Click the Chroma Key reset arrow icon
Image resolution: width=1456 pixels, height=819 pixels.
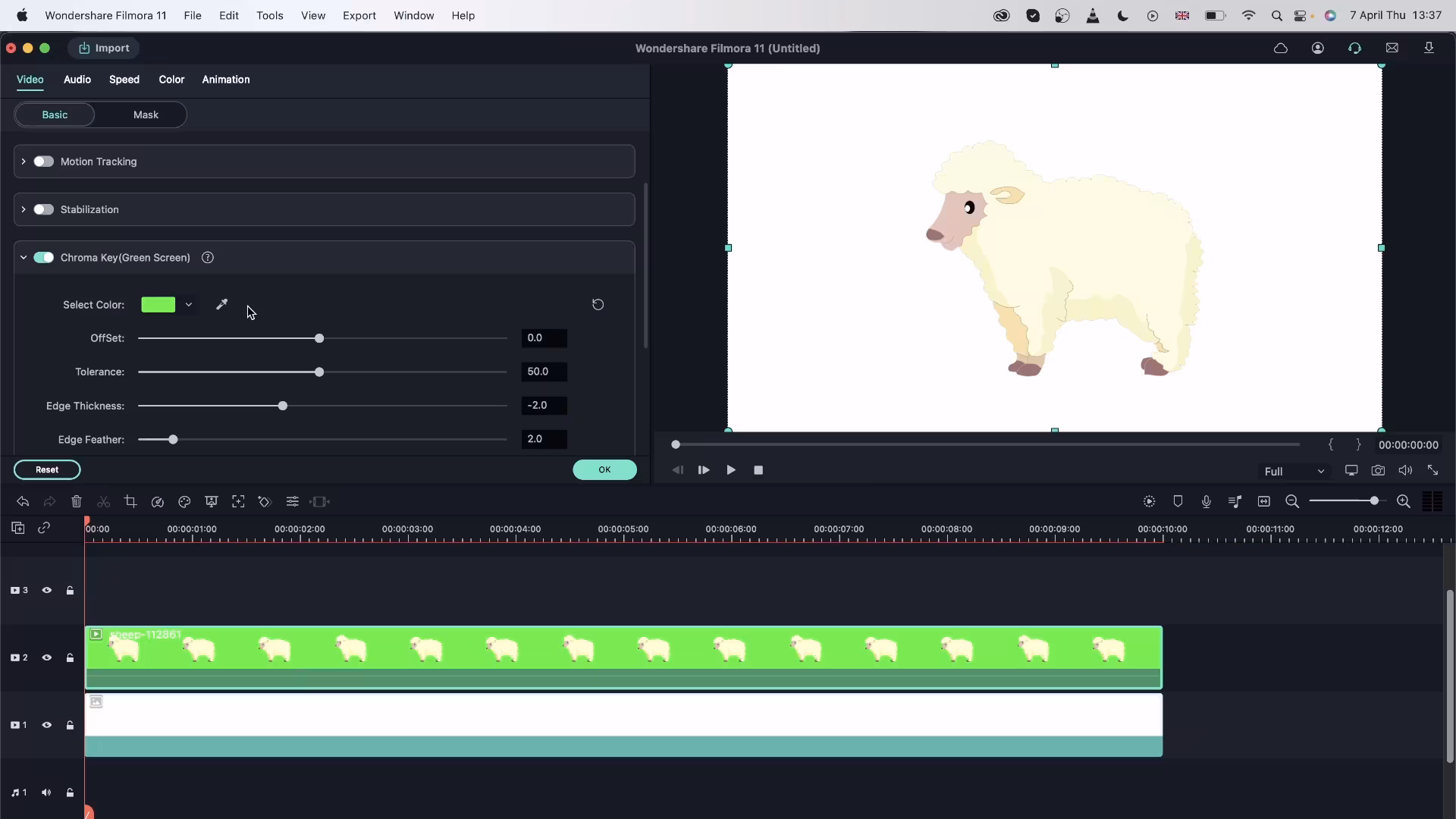pyautogui.click(x=598, y=304)
